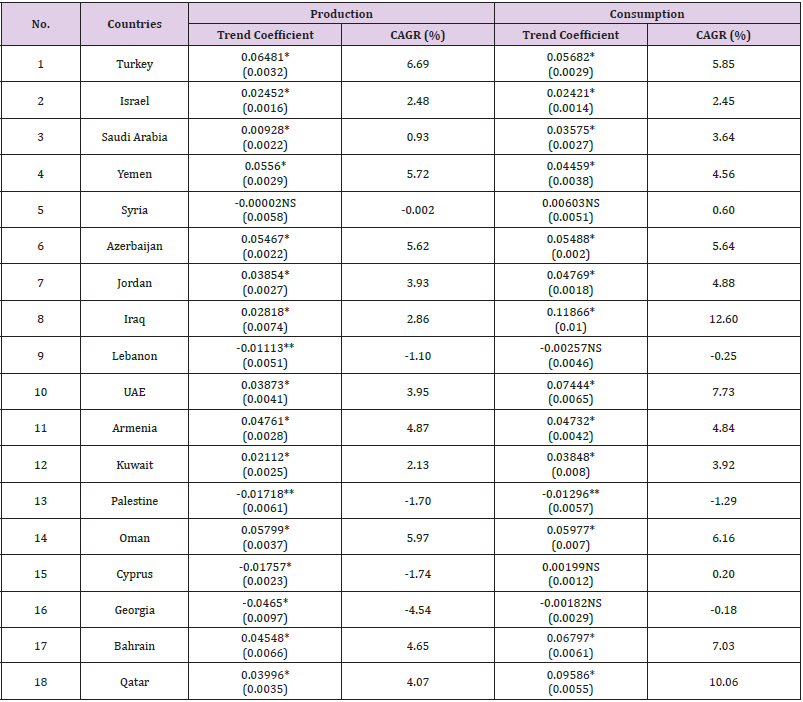Click row number 18 in No. column
This screenshot has height=702, width=803.
click(40, 682)
